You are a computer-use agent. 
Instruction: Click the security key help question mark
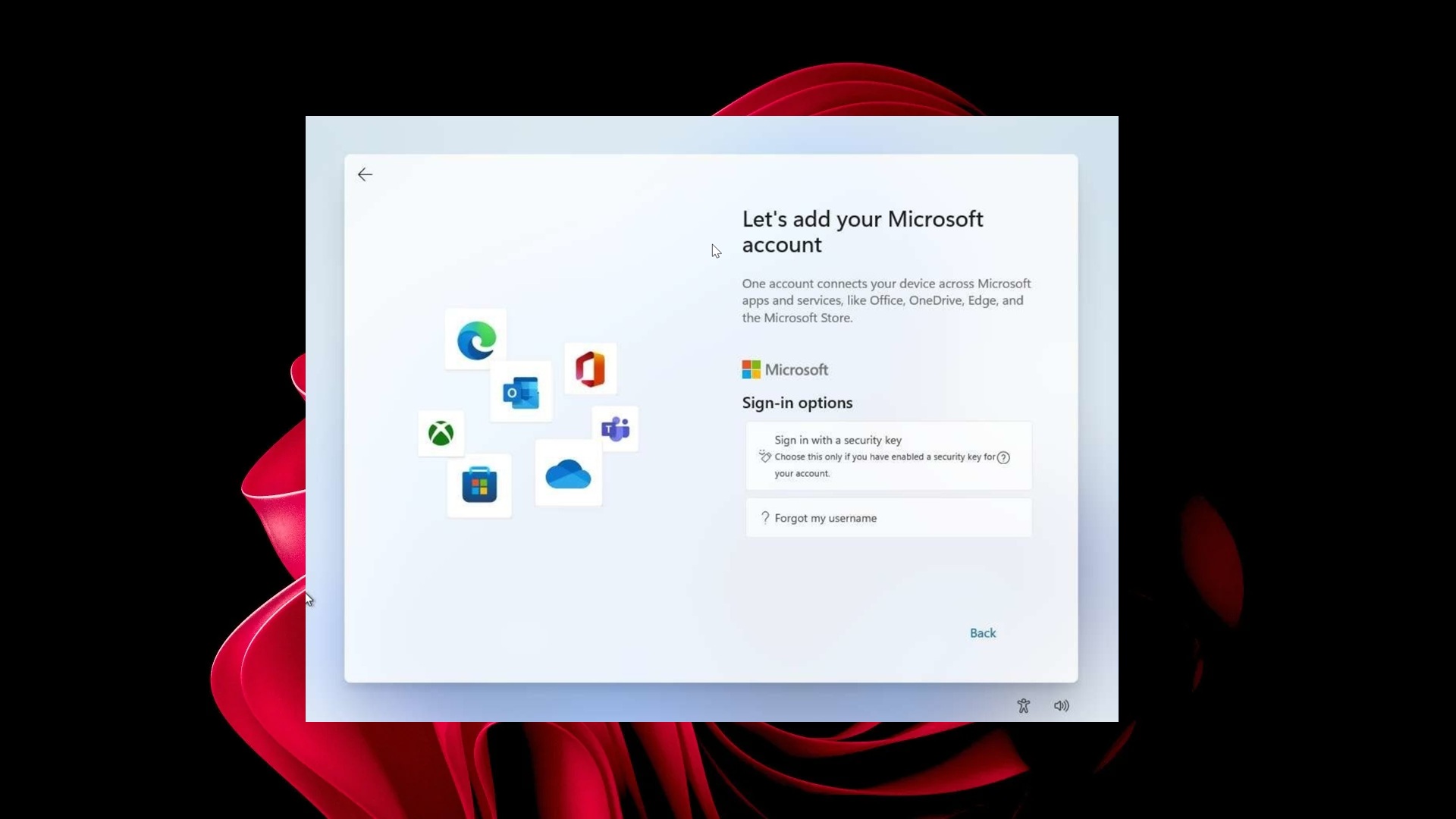coord(1003,457)
